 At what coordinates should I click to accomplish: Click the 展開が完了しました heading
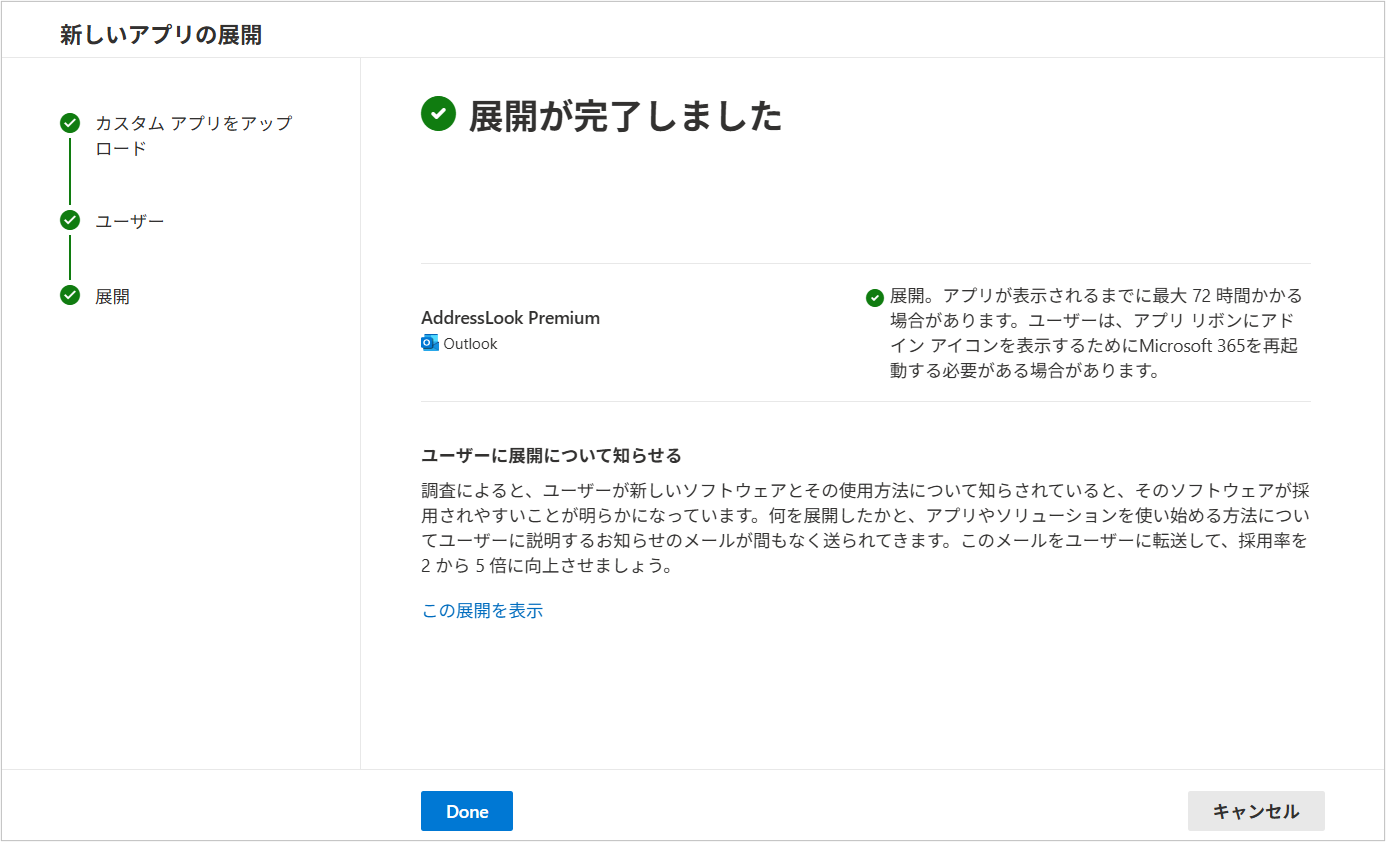pyautogui.click(x=625, y=116)
